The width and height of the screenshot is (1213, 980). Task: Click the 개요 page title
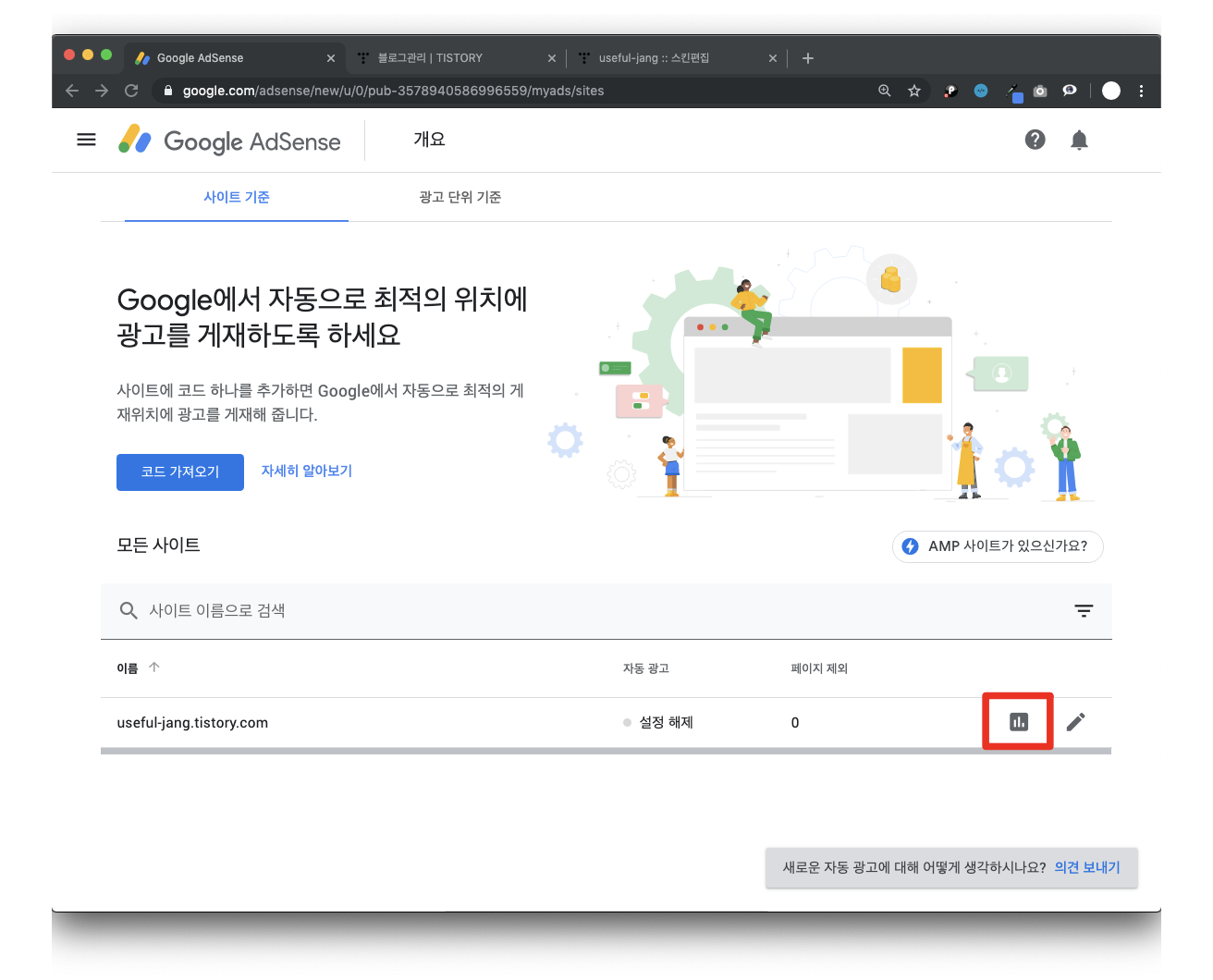pos(429,140)
